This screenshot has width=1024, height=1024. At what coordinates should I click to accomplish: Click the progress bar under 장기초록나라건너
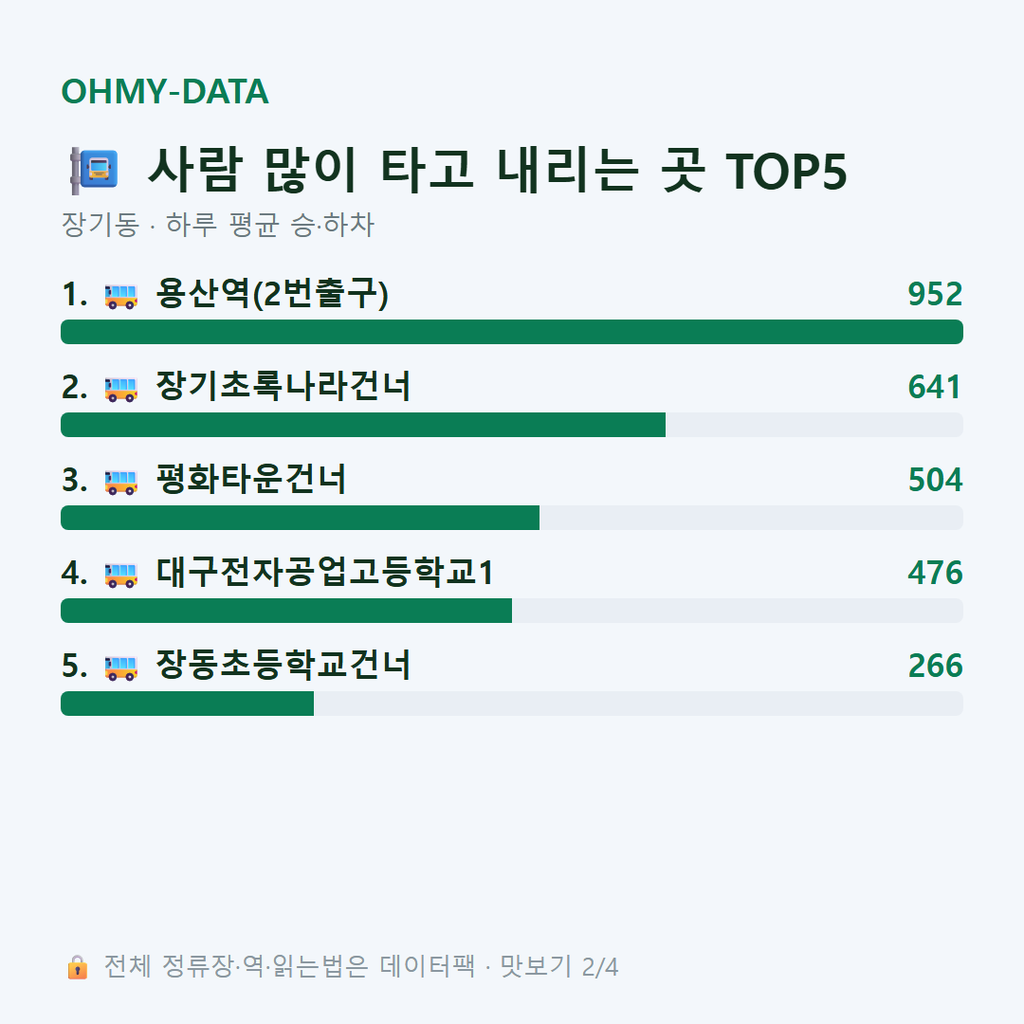pyautogui.click(x=512, y=424)
